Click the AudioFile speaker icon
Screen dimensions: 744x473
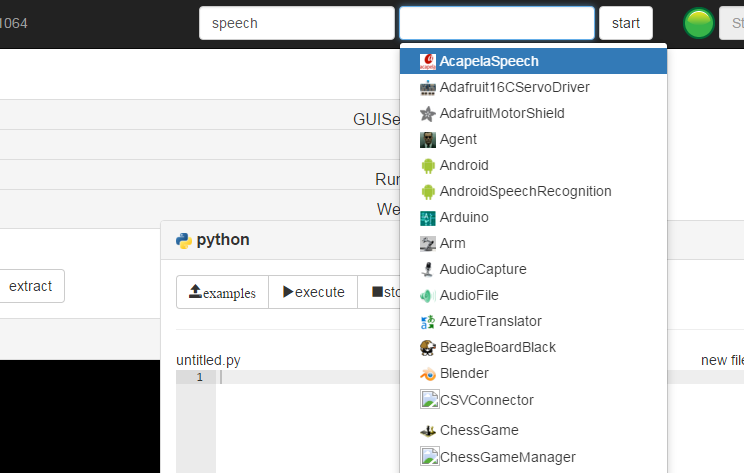point(428,296)
